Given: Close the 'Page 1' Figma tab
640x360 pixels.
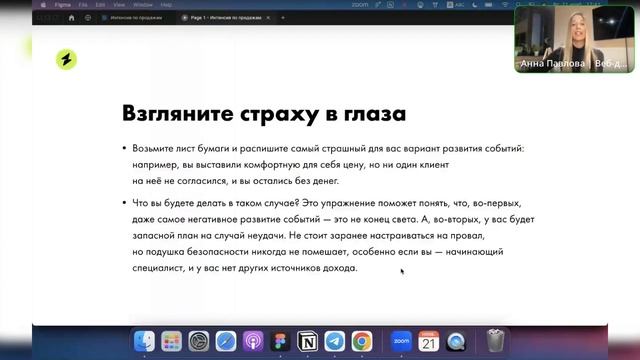Looking at the screenshot, I should pyautogui.click(x=268, y=18).
